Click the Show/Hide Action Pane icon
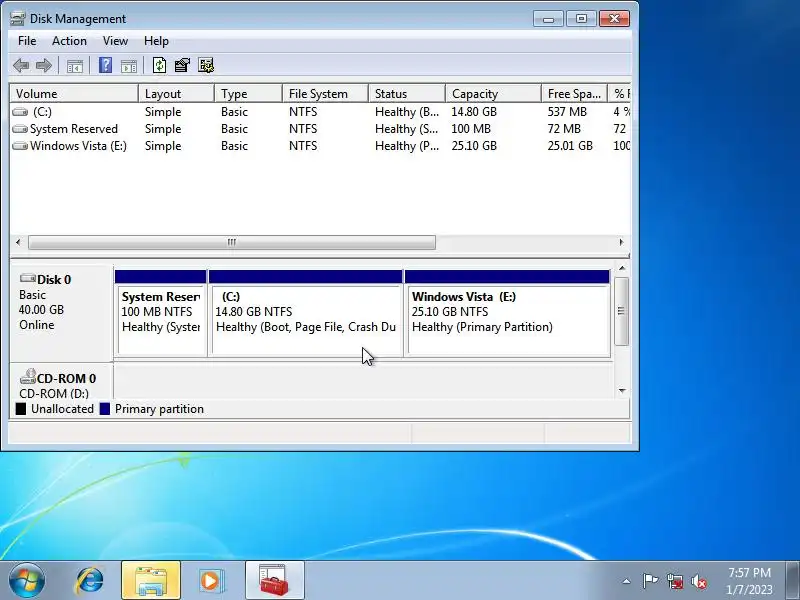The height and width of the screenshot is (600, 800). click(x=129, y=66)
